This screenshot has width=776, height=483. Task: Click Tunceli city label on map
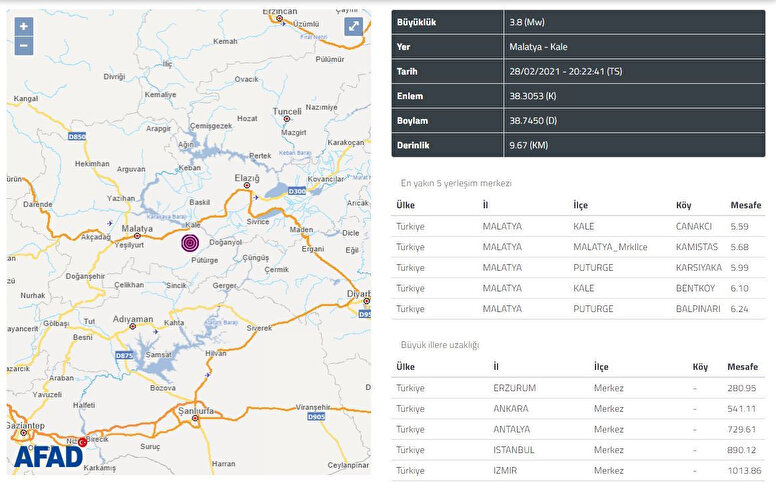[287, 111]
